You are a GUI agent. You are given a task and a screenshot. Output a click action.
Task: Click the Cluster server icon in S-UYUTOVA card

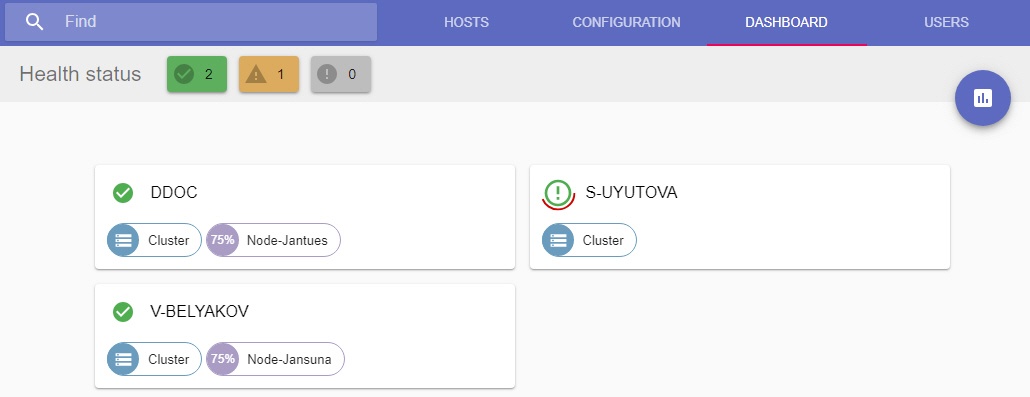(x=558, y=240)
